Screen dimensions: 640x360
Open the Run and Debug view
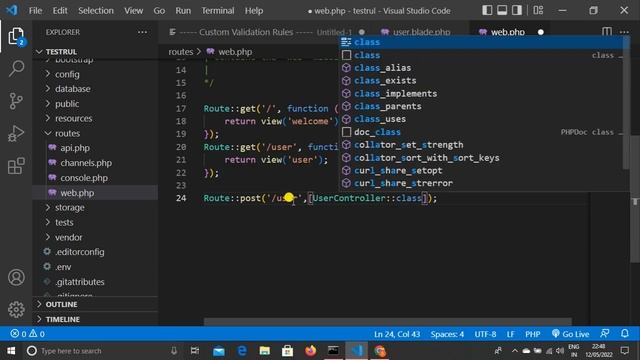[16, 133]
